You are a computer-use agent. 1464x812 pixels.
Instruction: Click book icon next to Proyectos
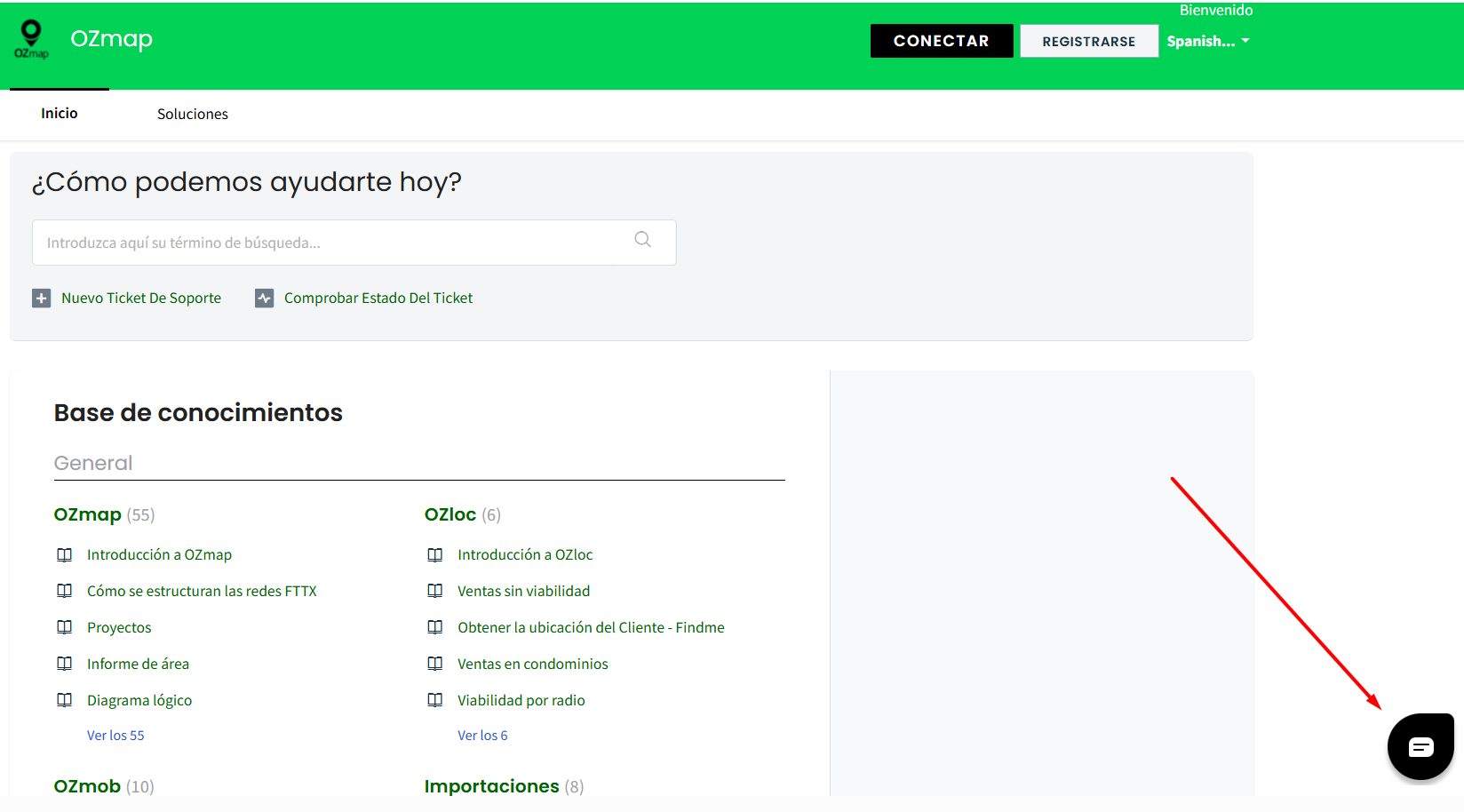click(65, 628)
